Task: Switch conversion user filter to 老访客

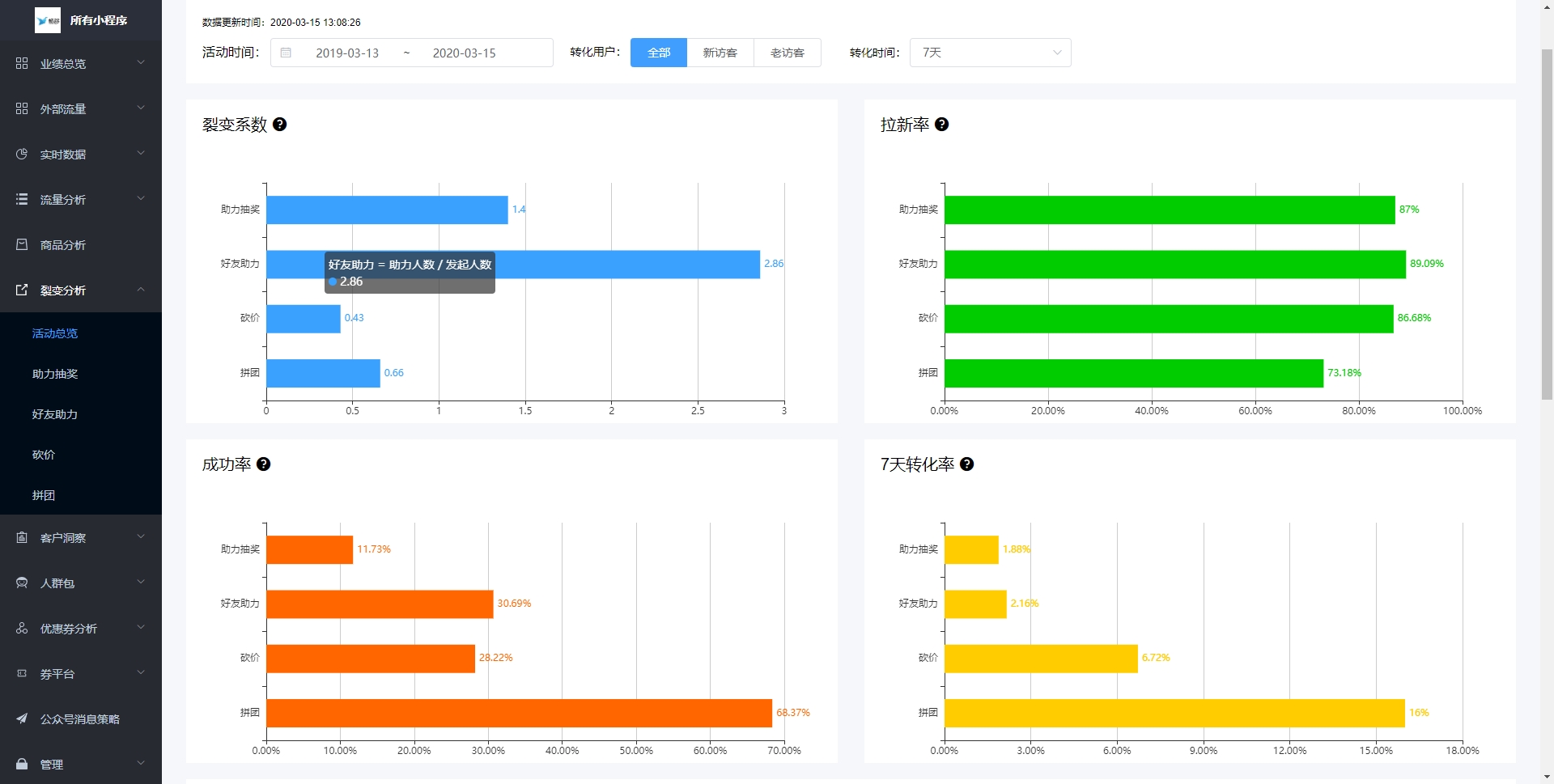Action: click(787, 53)
